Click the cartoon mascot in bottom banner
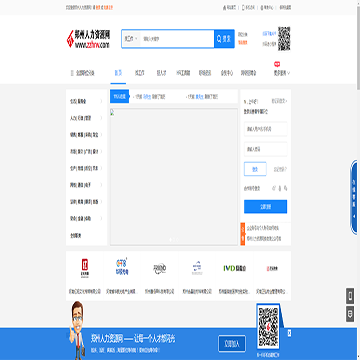 (77, 329)
